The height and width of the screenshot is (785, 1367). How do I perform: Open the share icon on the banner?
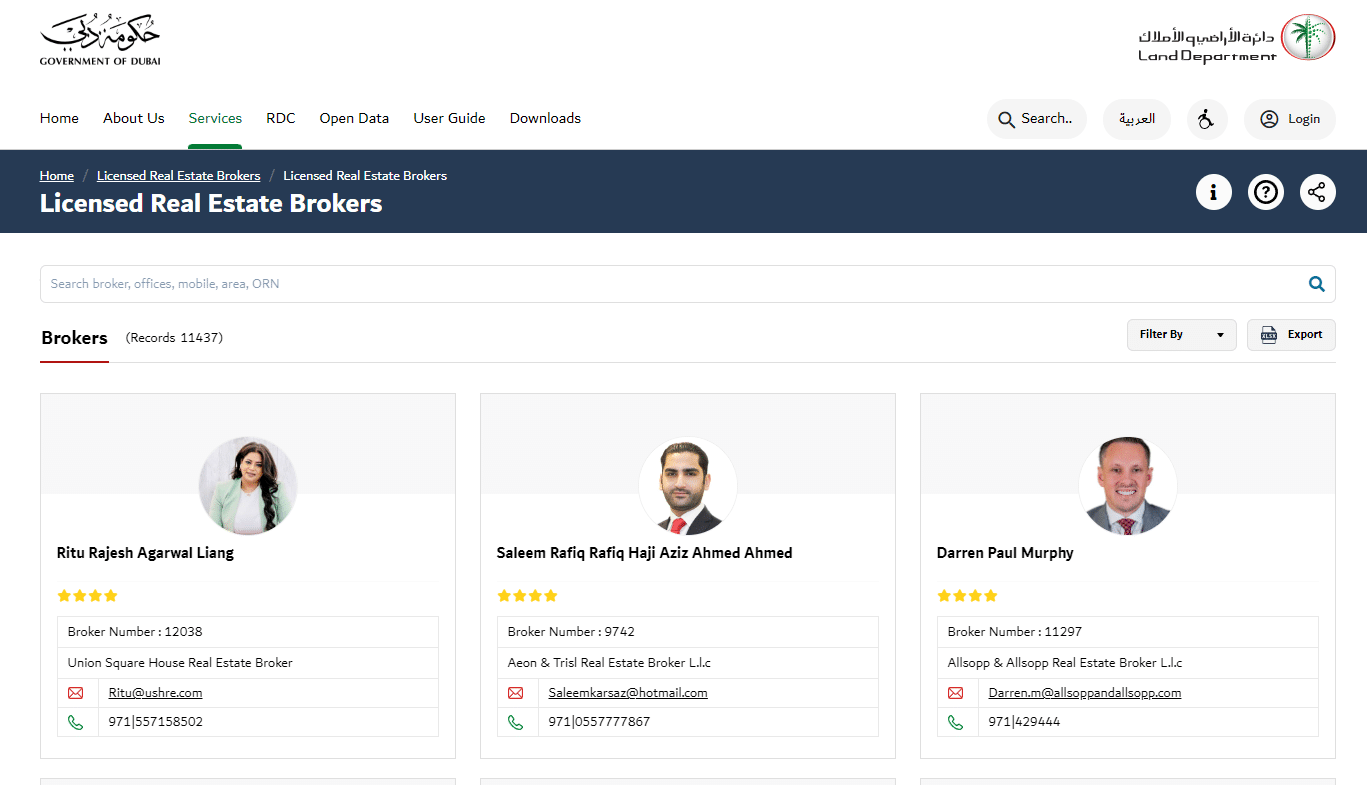coord(1317,191)
